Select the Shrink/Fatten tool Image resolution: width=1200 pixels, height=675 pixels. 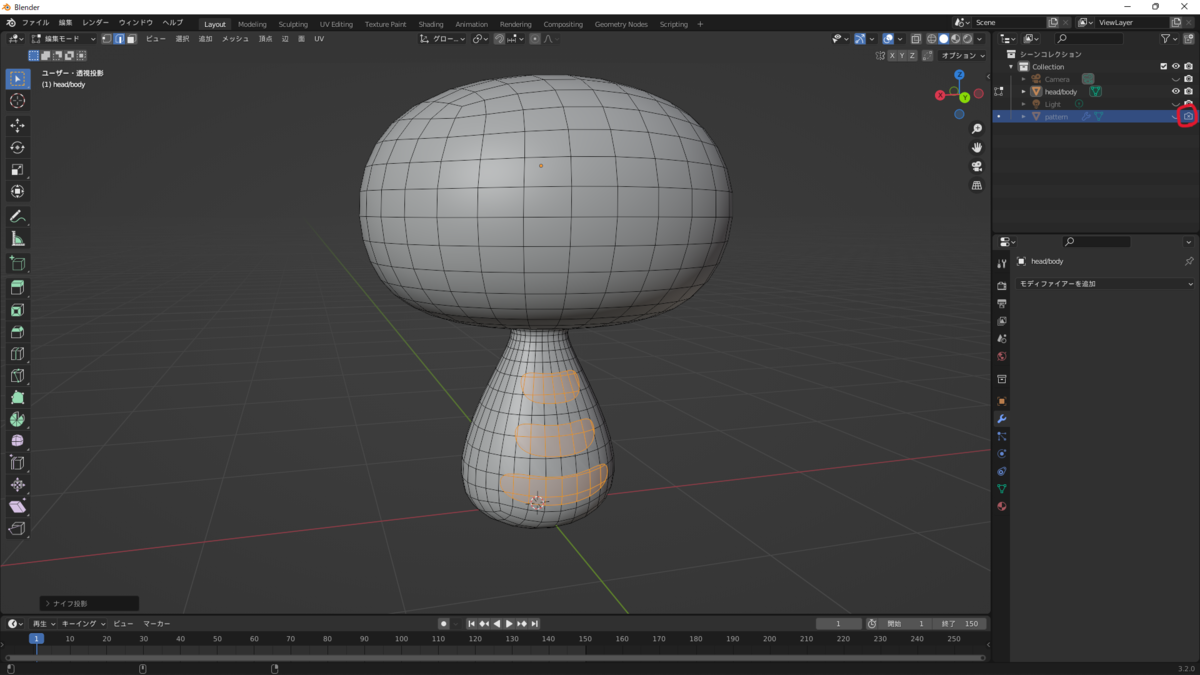pyautogui.click(x=17, y=485)
